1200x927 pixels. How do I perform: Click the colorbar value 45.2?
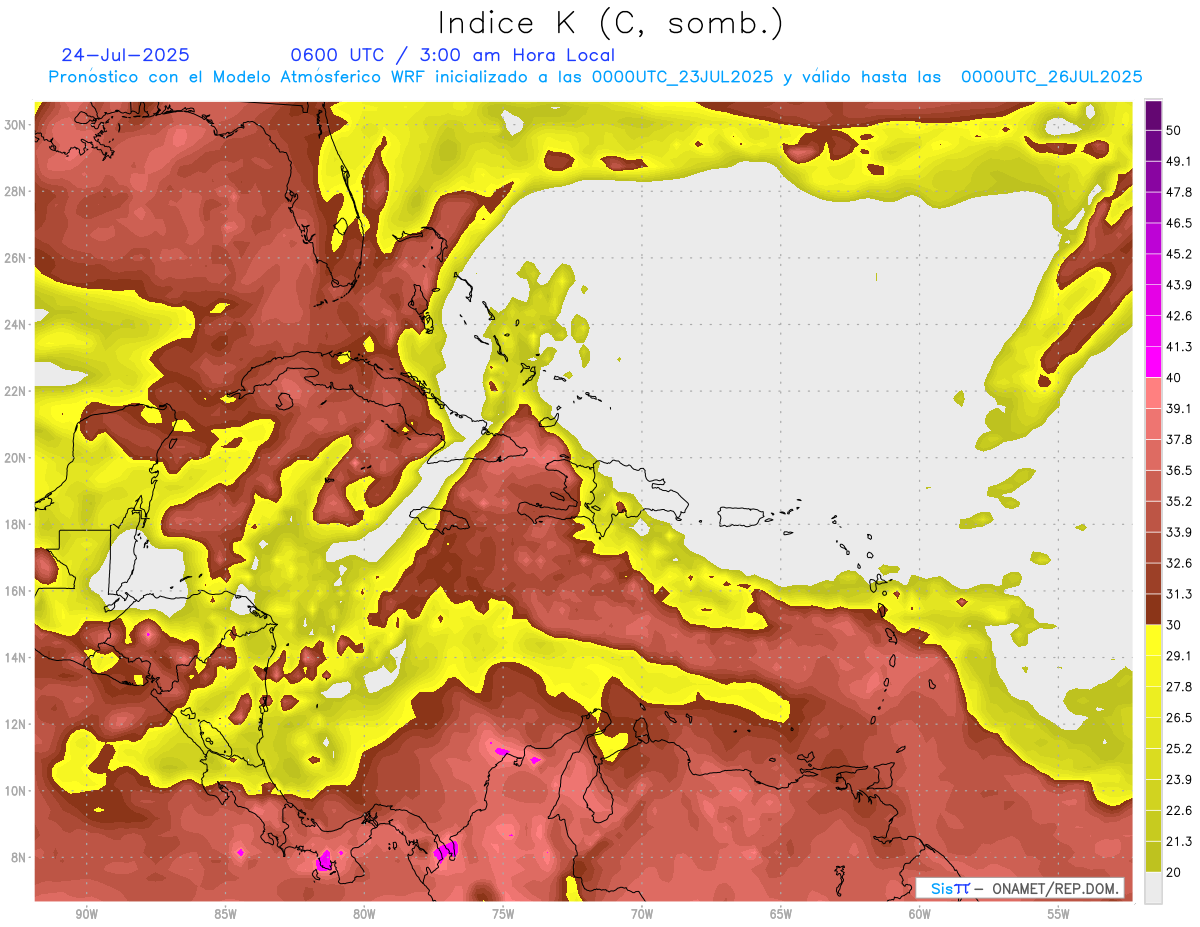pos(1179,254)
